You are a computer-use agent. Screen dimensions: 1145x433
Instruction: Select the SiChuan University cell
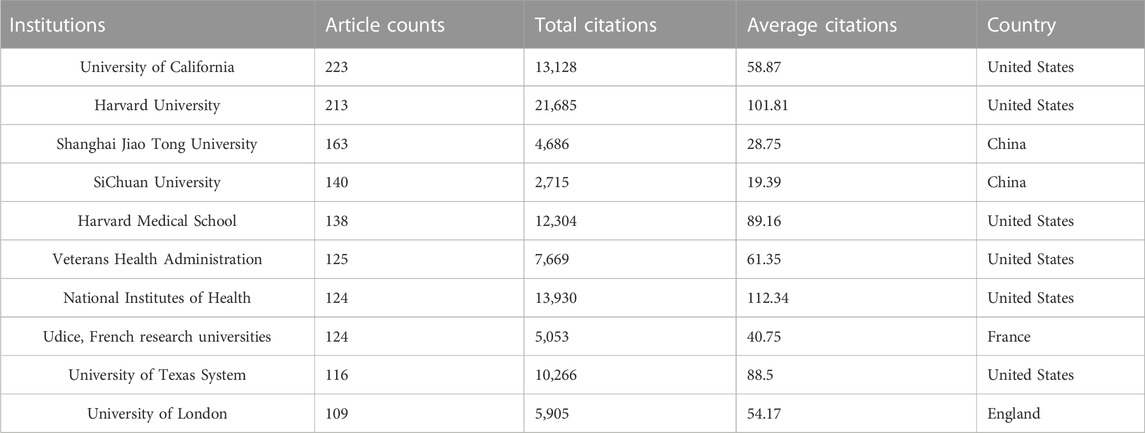157,182
